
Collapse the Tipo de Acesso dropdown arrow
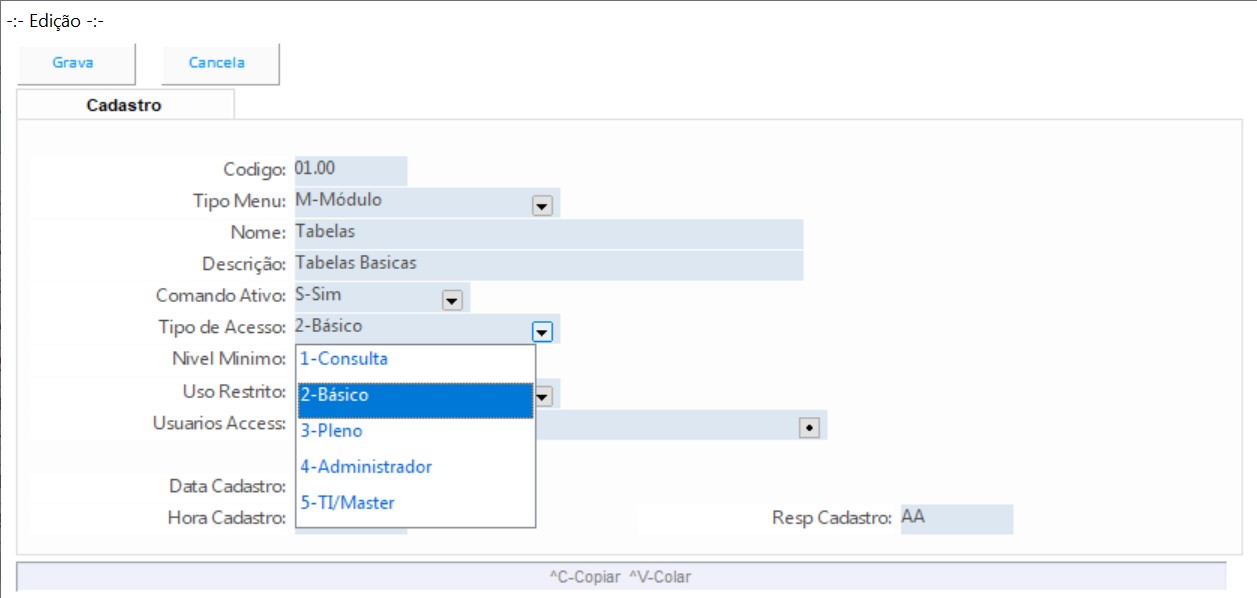542,331
